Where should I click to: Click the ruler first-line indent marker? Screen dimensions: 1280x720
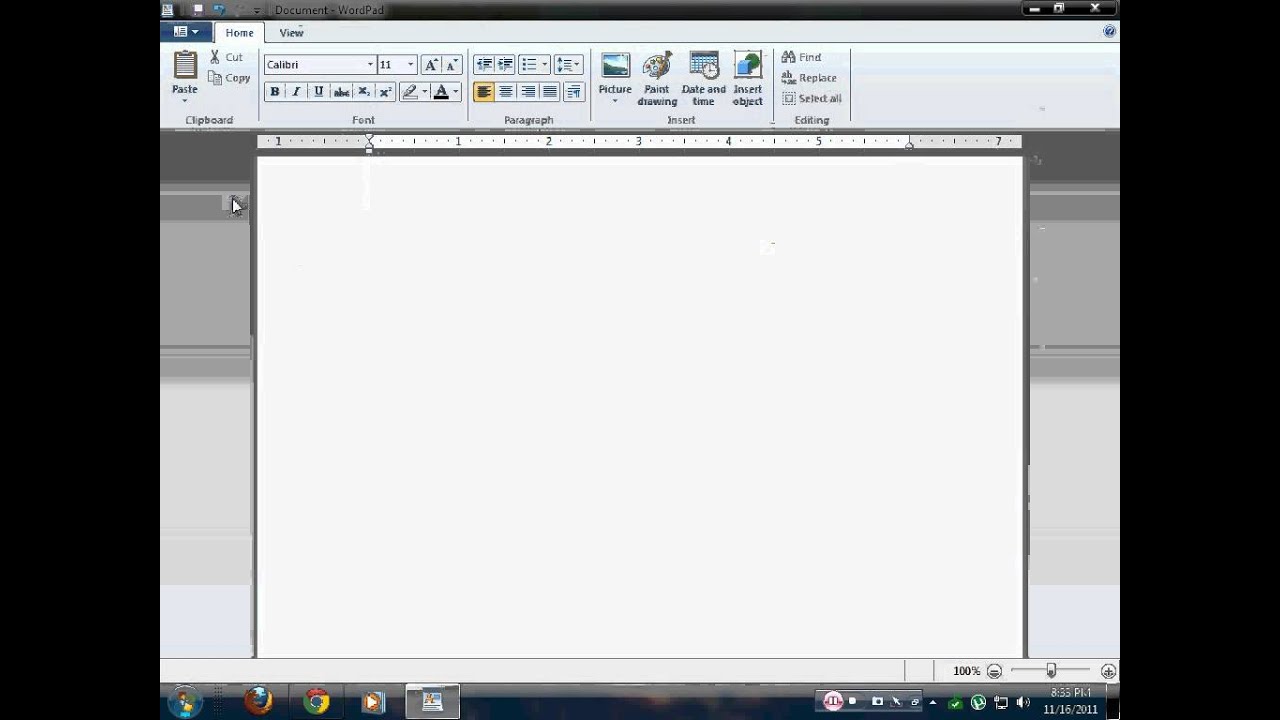pyautogui.click(x=369, y=138)
